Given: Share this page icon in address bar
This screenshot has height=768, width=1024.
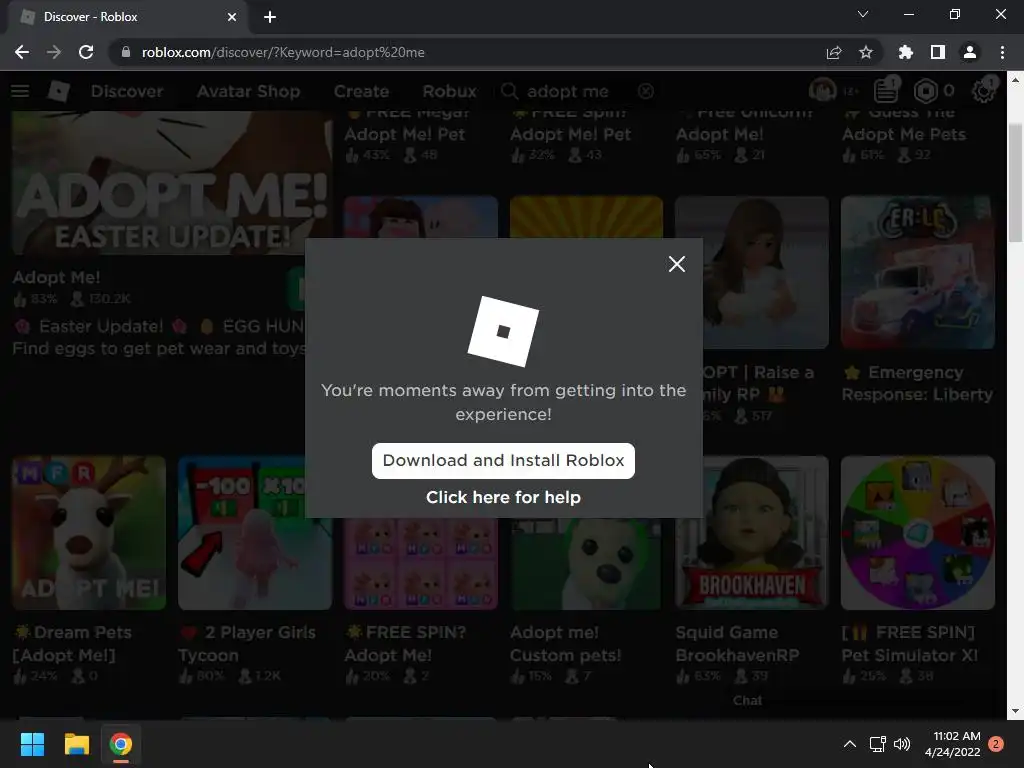Looking at the screenshot, I should (x=834, y=52).
